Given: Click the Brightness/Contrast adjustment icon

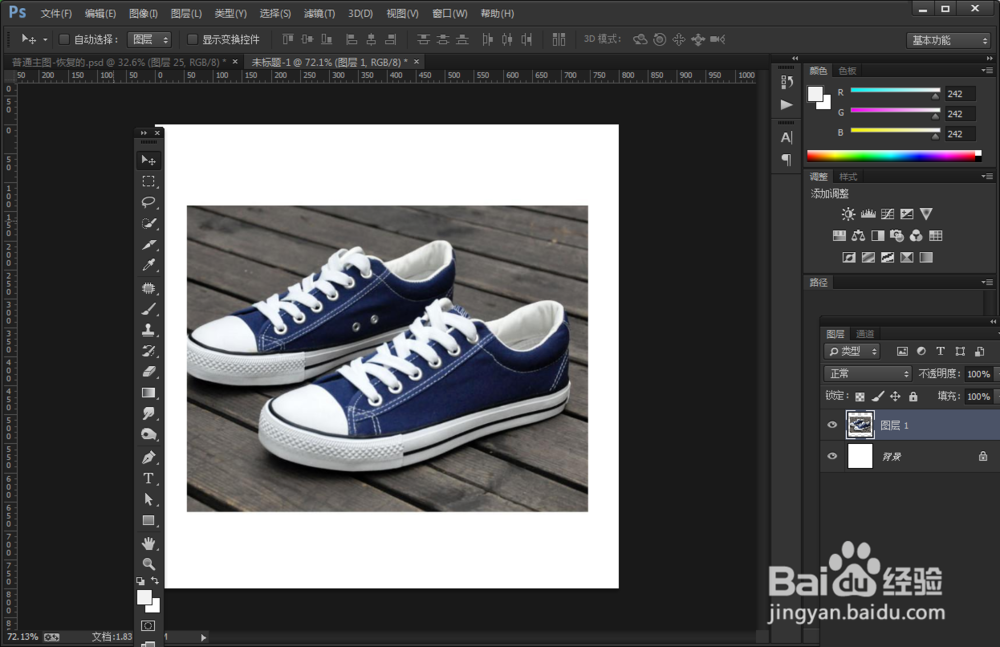Looking at the screenshot, I should click(848, 214).
